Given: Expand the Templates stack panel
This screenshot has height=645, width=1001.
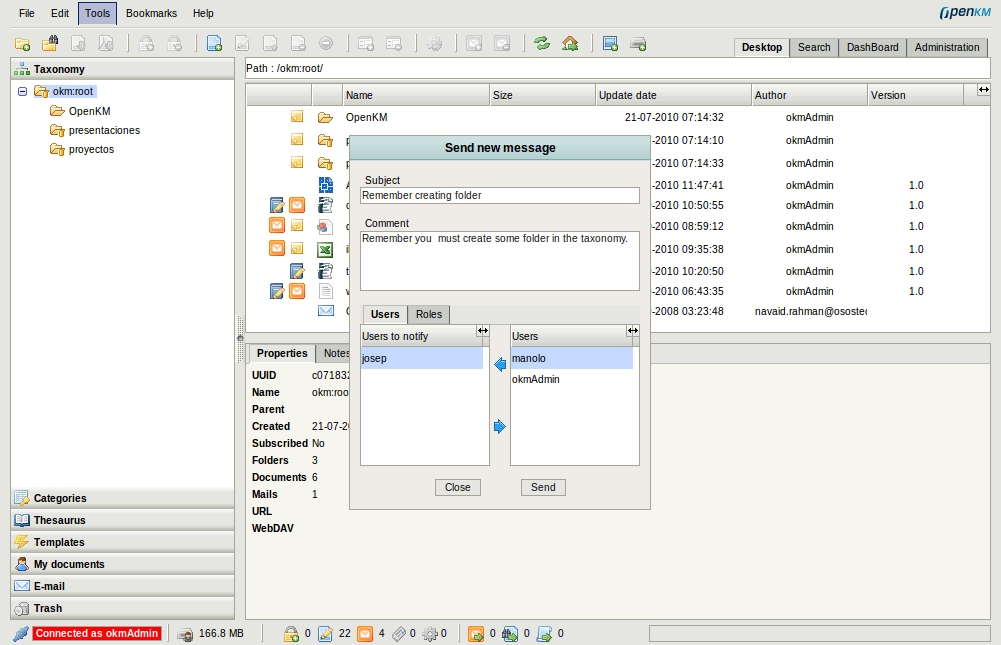Looking at the screenshot, I should 123,542.
